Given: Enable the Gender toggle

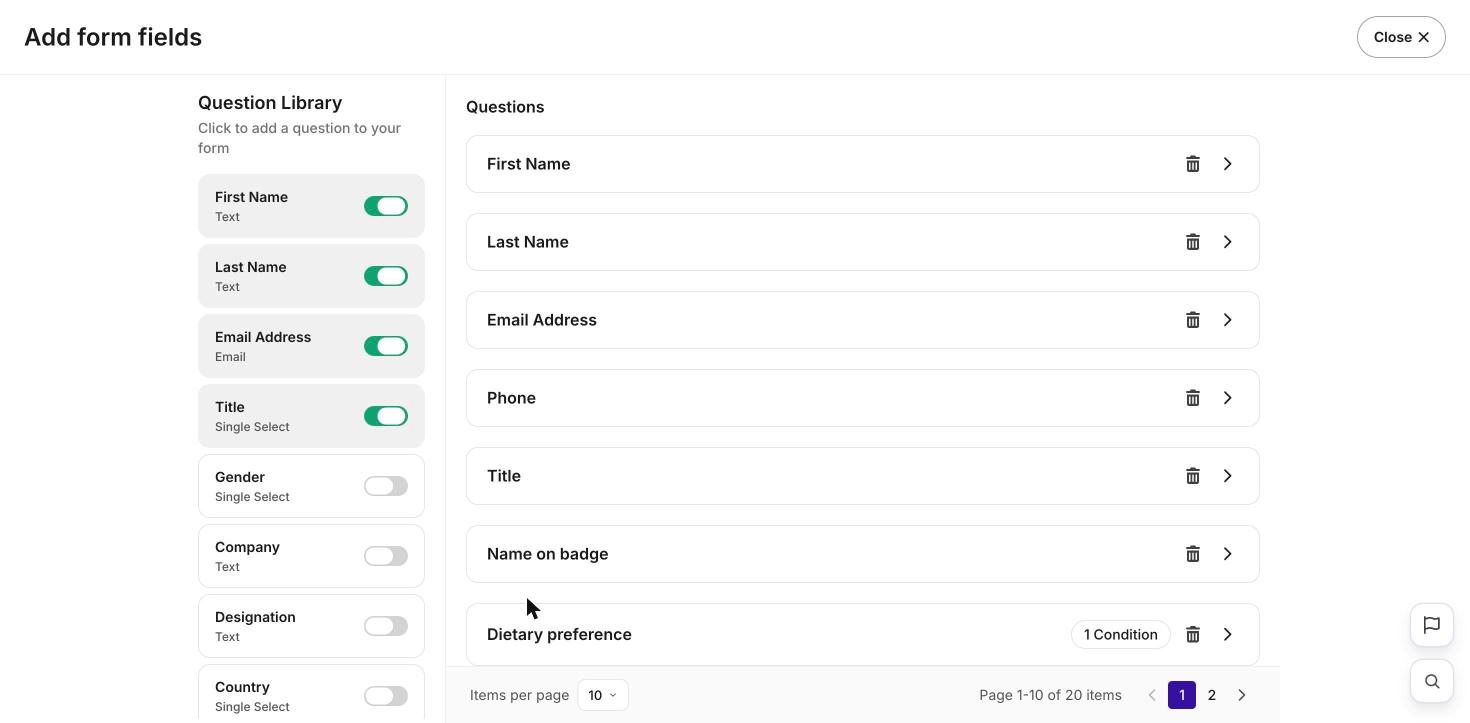Looking at the screenshot, I should click(x=386, y=486).
